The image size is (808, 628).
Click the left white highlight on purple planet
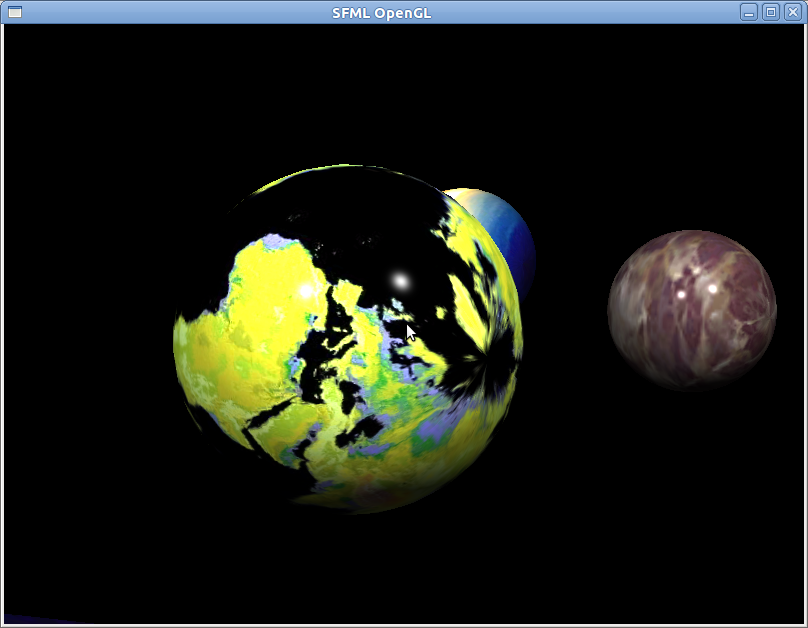[681, 295]
